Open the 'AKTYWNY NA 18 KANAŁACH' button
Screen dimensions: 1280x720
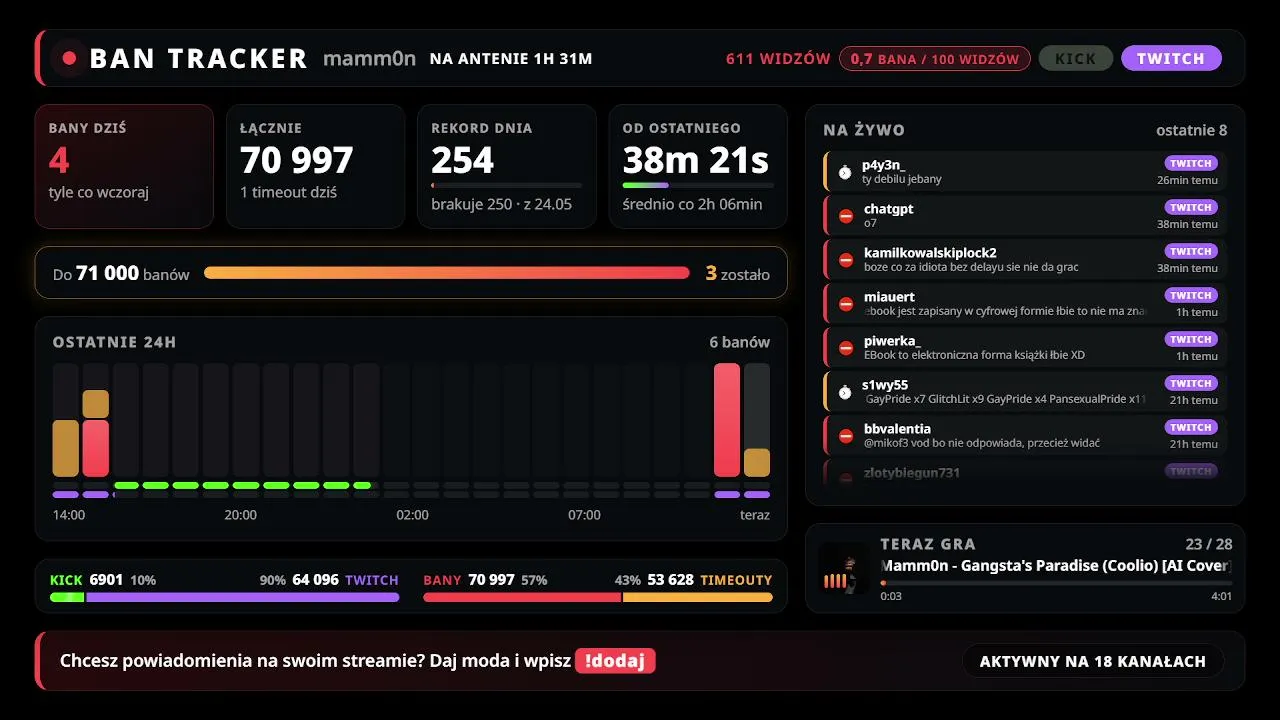coord(1093,661)
